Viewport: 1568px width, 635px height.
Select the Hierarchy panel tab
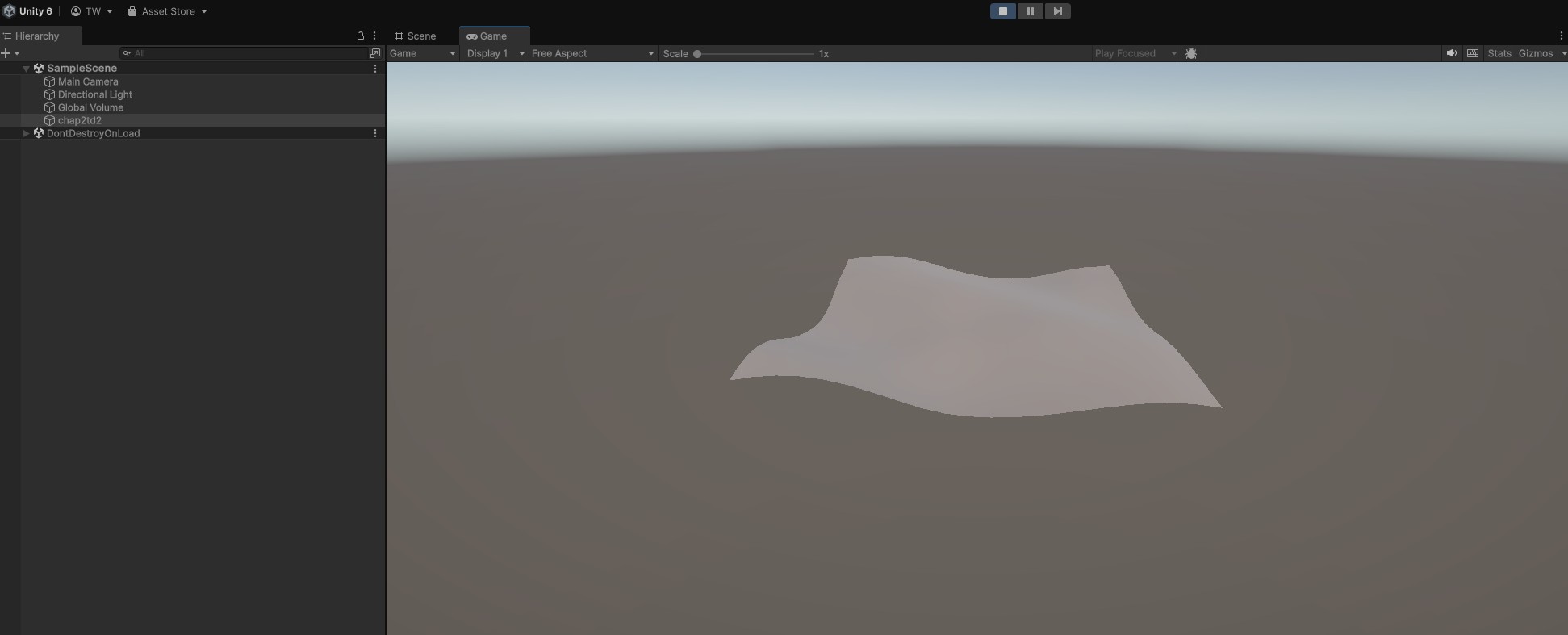[x=32, y=36]
